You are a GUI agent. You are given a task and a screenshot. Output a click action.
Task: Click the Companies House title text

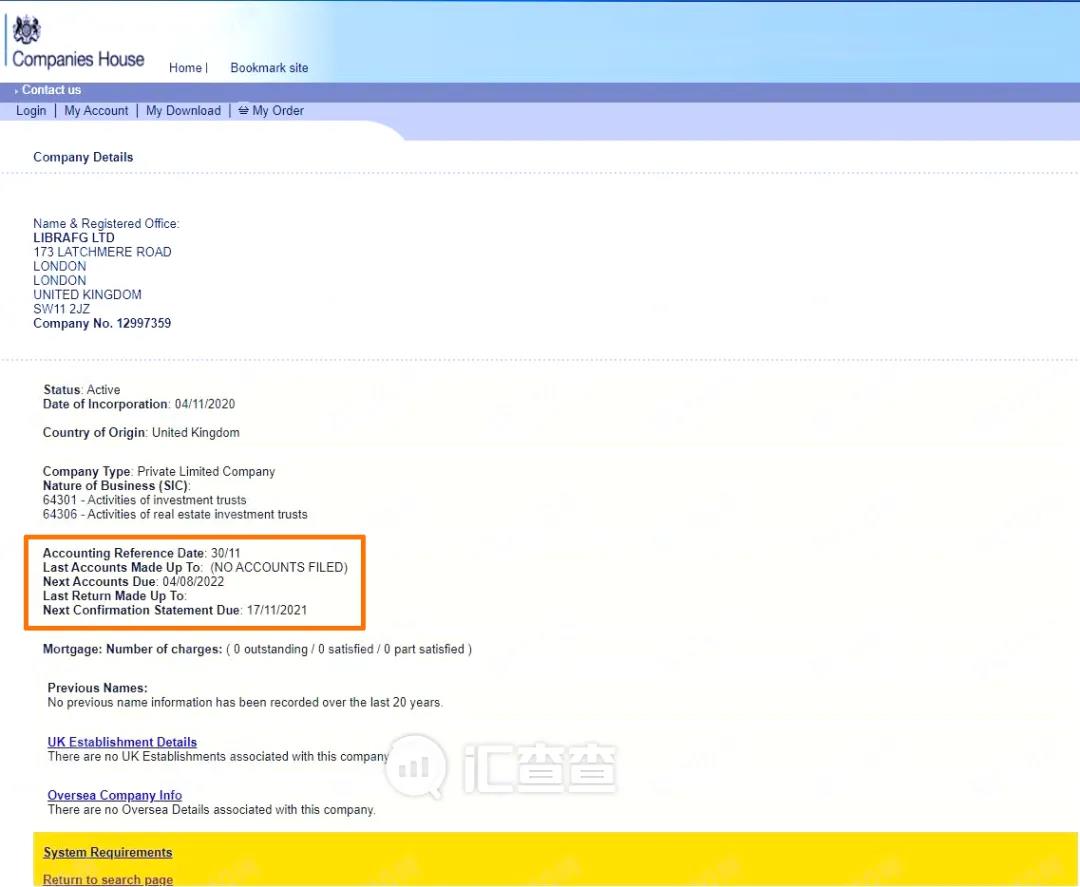(x=78, y=59)
